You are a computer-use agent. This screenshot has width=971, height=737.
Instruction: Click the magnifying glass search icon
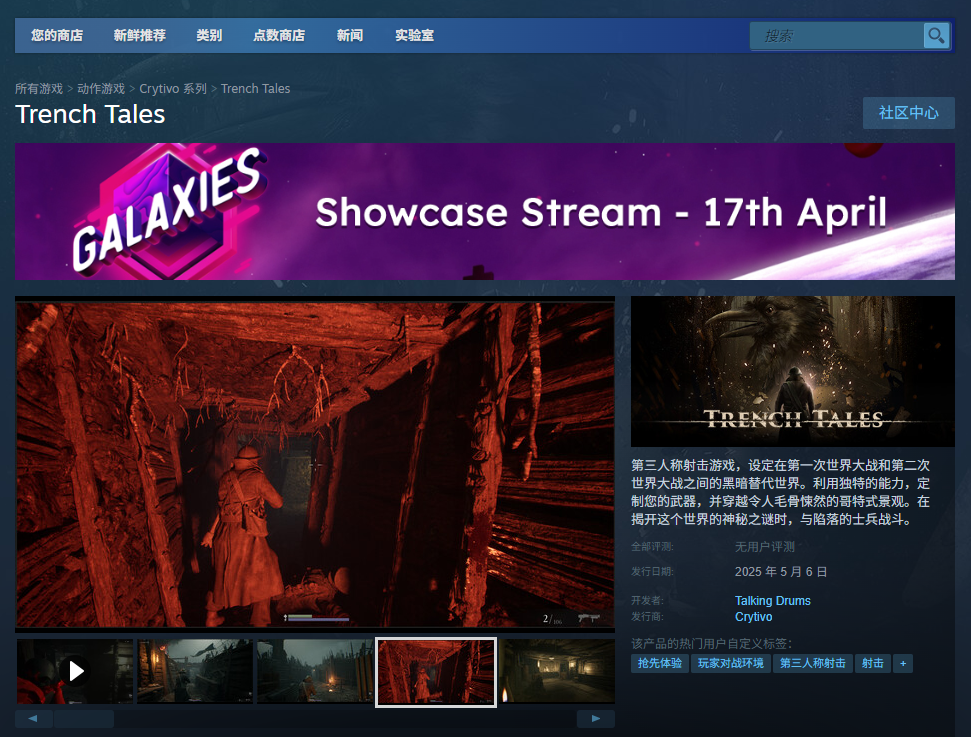[936, 36]
